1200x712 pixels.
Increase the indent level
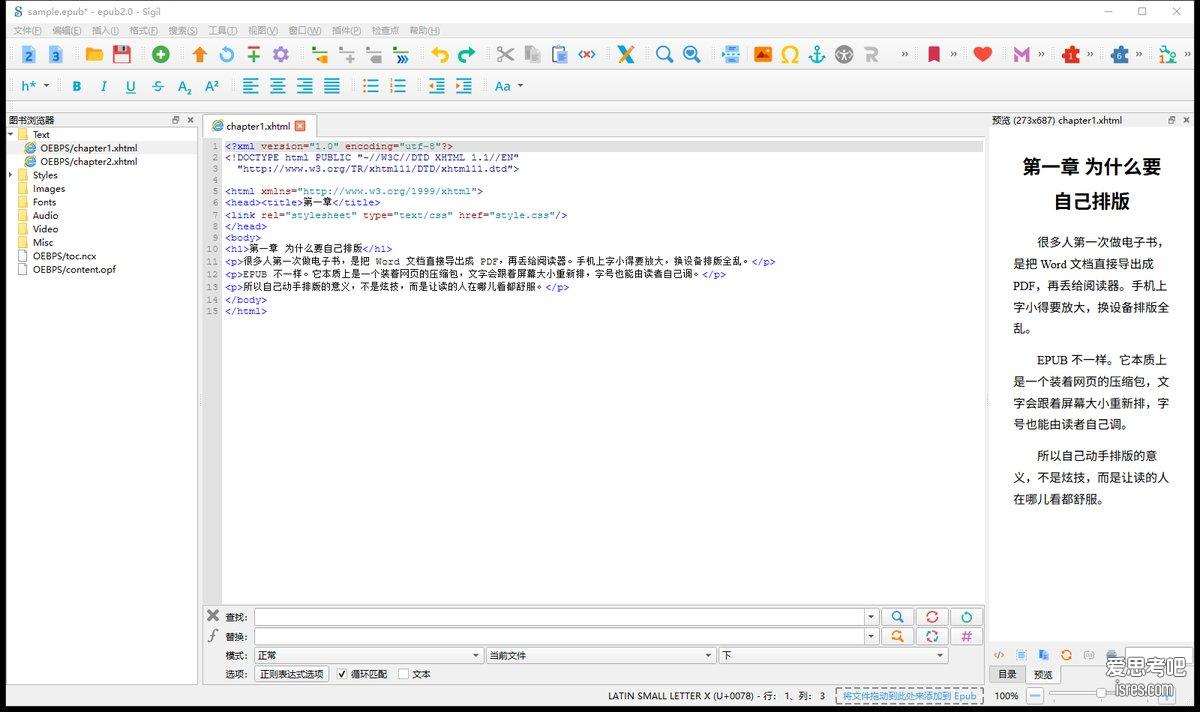[464, 87]
